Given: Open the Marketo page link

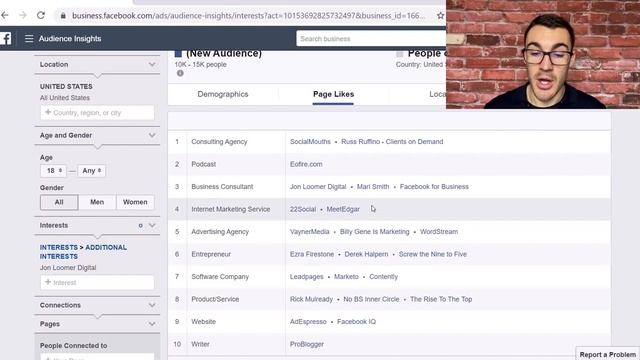Looking at the screenshot, I should click(346, 276).
